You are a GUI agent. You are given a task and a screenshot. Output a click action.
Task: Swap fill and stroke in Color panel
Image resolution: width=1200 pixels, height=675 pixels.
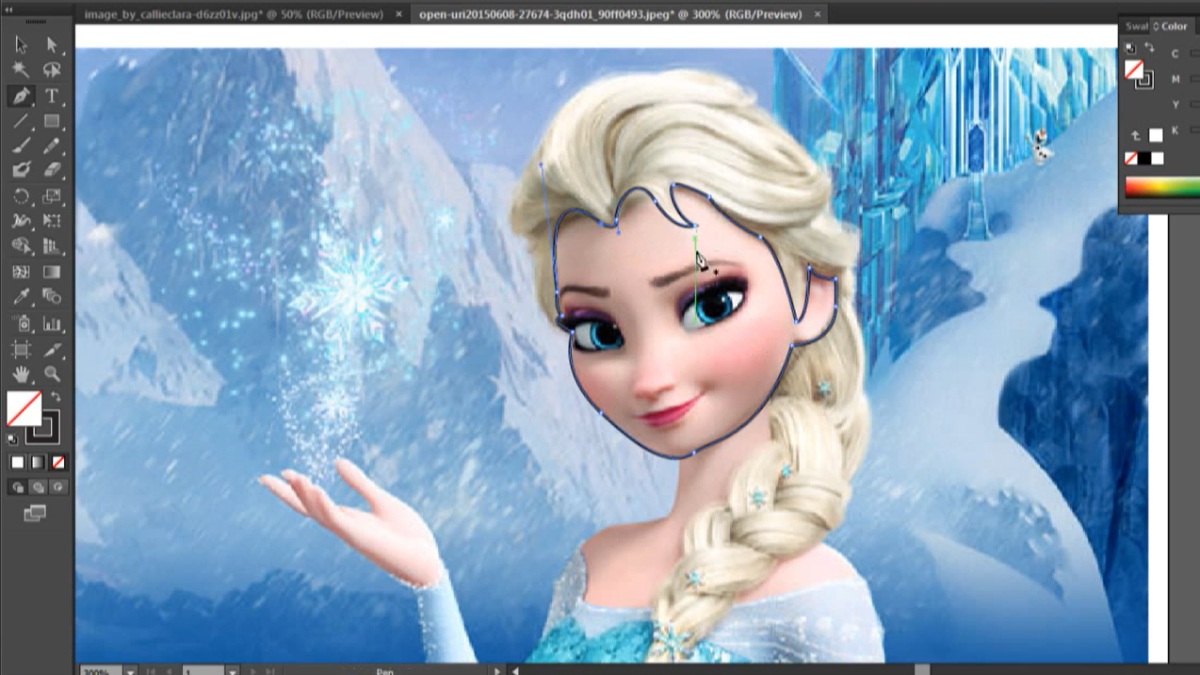[1149, 47]
